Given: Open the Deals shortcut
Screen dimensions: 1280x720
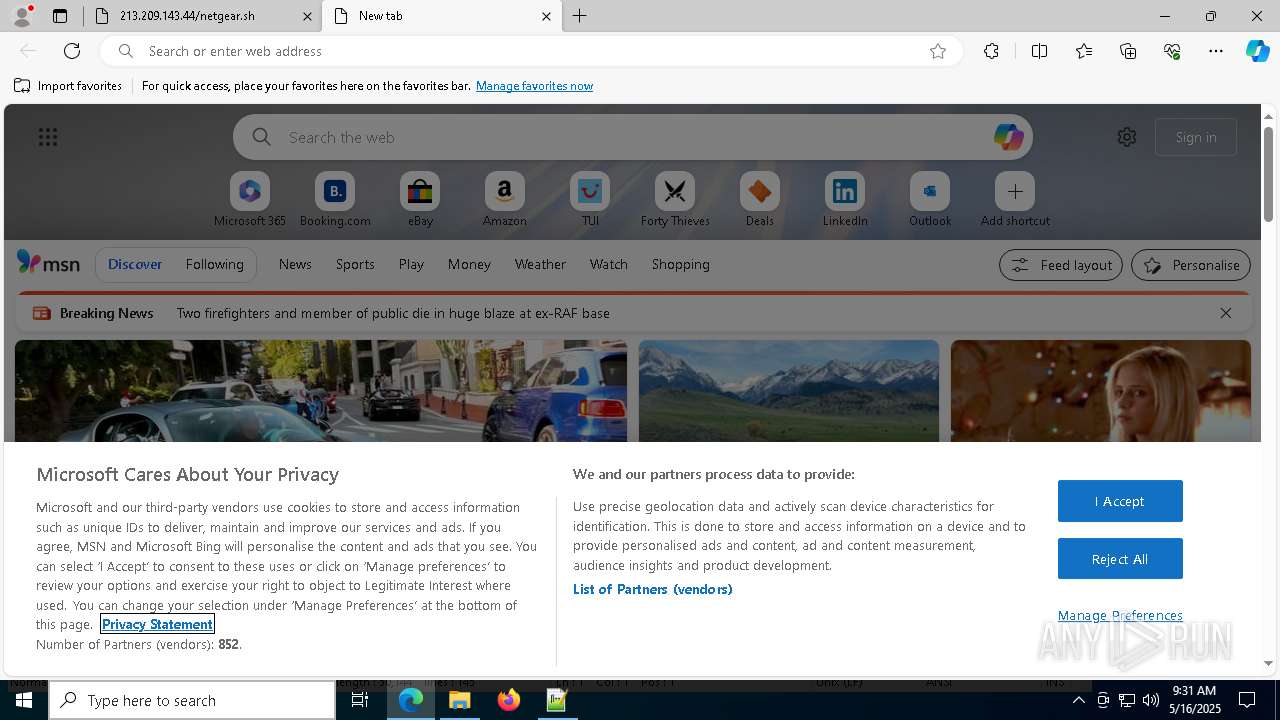Looking at the screenshot, I should click(x=760, y=200).
